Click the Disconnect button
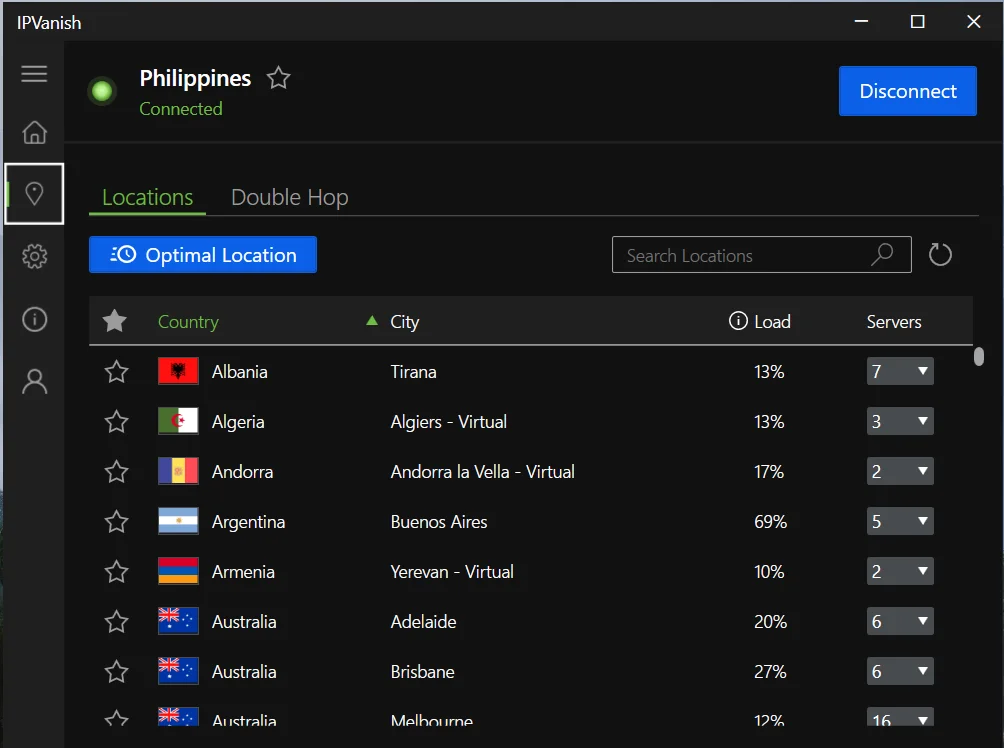Viewport: 1004px width, 748px height. 907,91
